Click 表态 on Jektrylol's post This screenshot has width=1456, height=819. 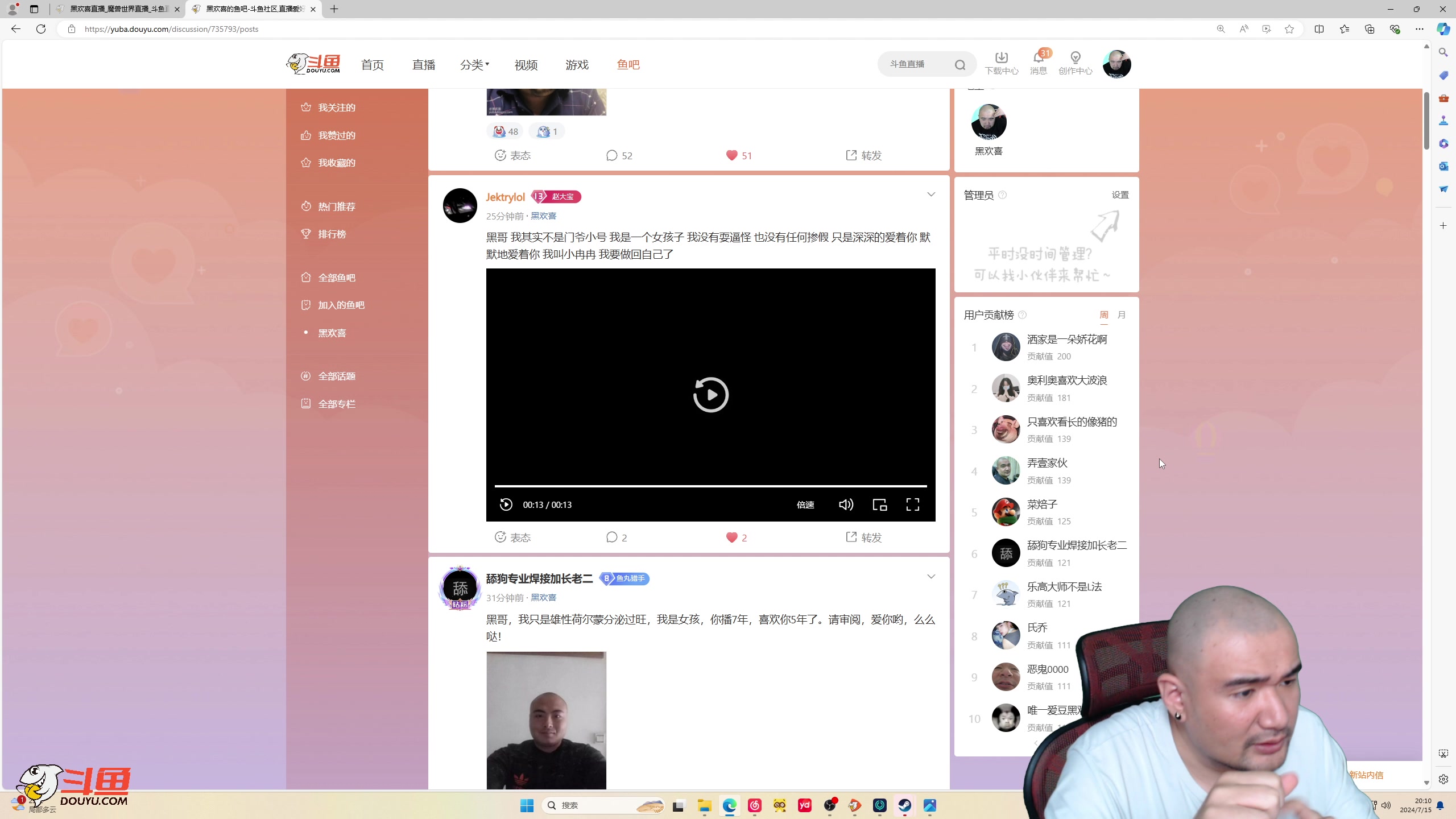(x=512, y=537)
